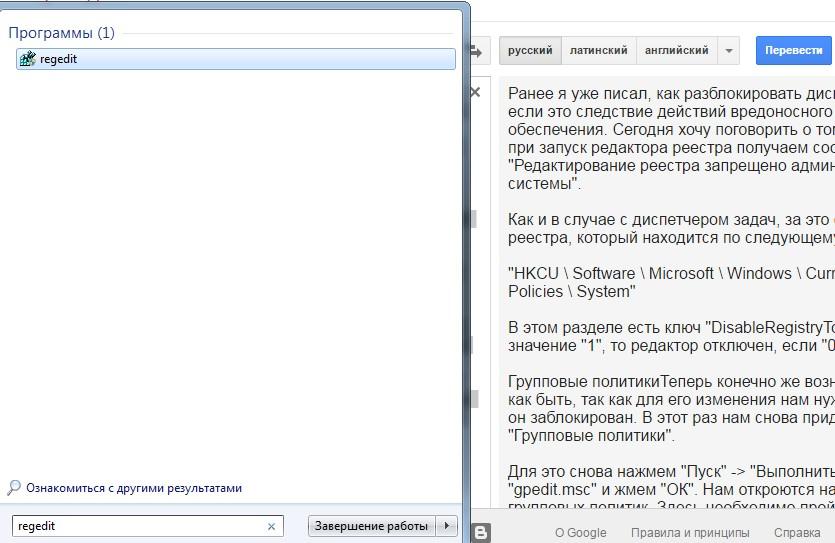Click the Программы (1) group header
The image size is (835, 543).
(62, 33)
